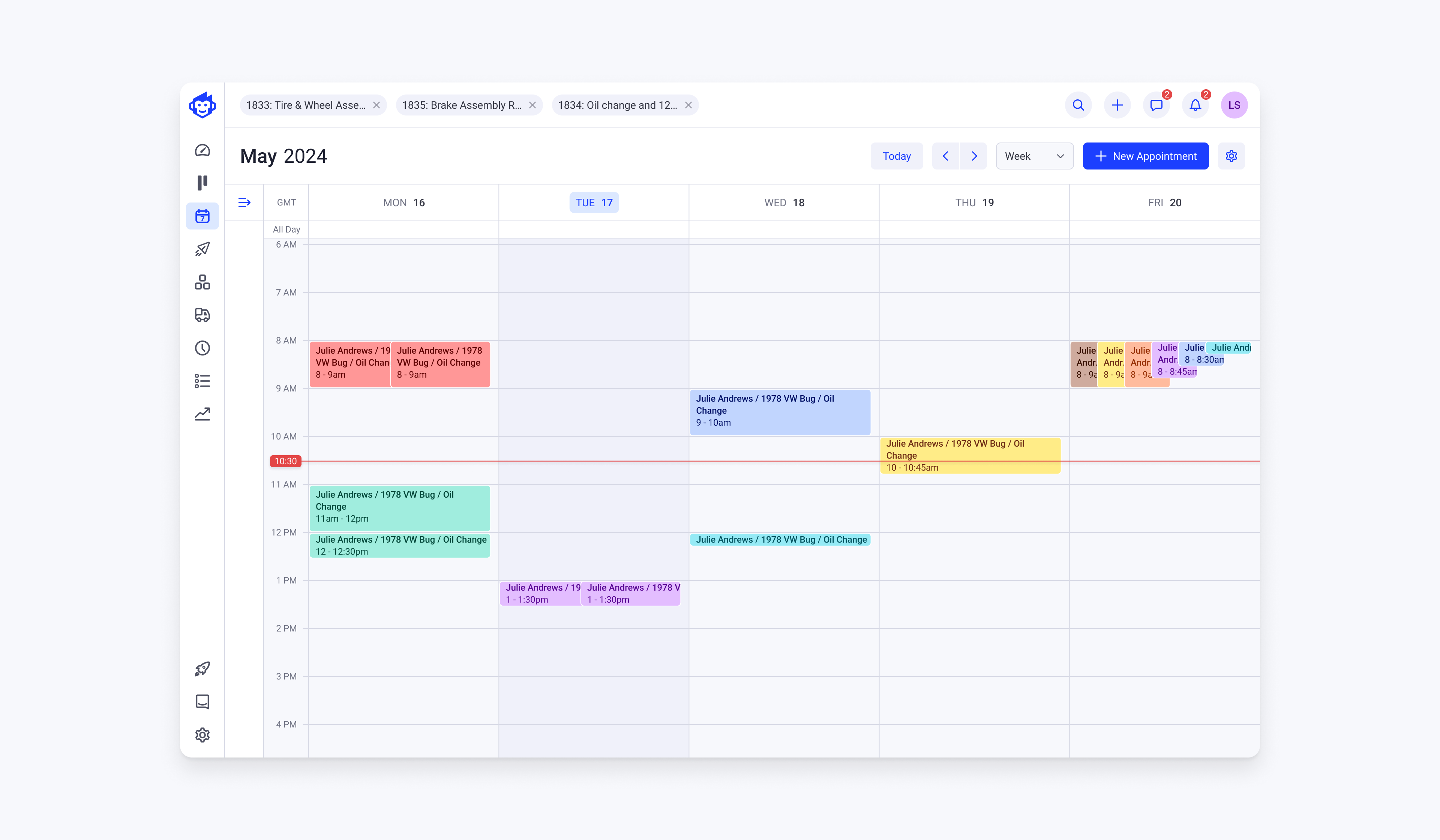Screen dimensions: 1440x840
Task: Switch to the 1835: Brake Assembly tab
Action: coord(461,105)
